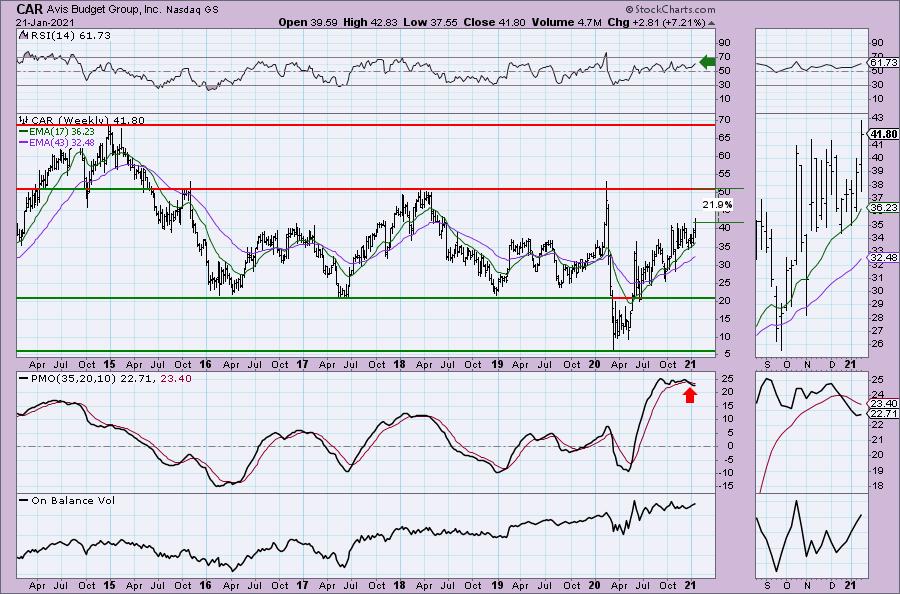Screen dimensions: 900x594
Task: Click the purple EMA(43) legend line marker
Action: pyautogui.click(x=24, y=142)
